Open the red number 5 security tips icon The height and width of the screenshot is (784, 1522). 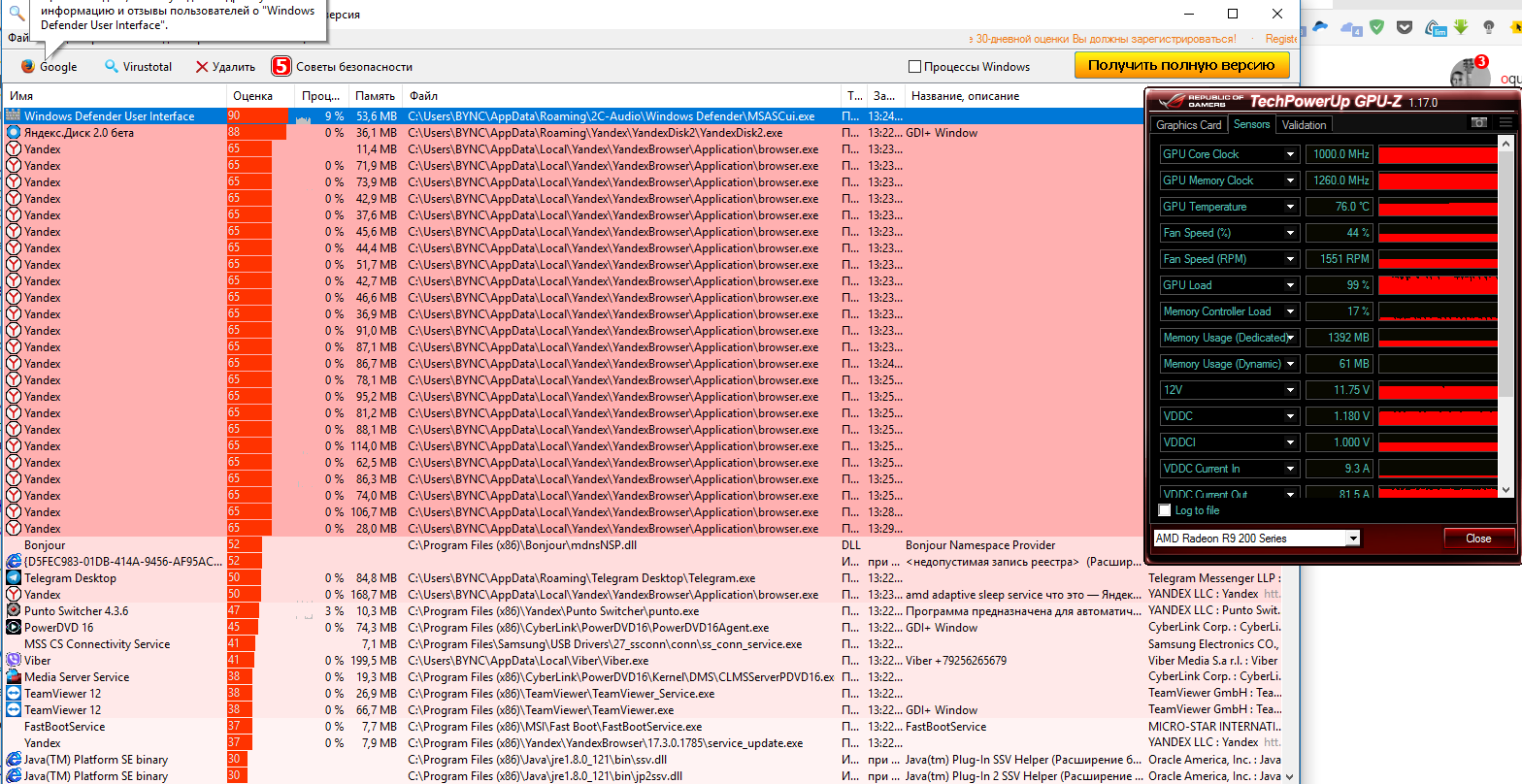pyautogui.click(x=281, y=67)
